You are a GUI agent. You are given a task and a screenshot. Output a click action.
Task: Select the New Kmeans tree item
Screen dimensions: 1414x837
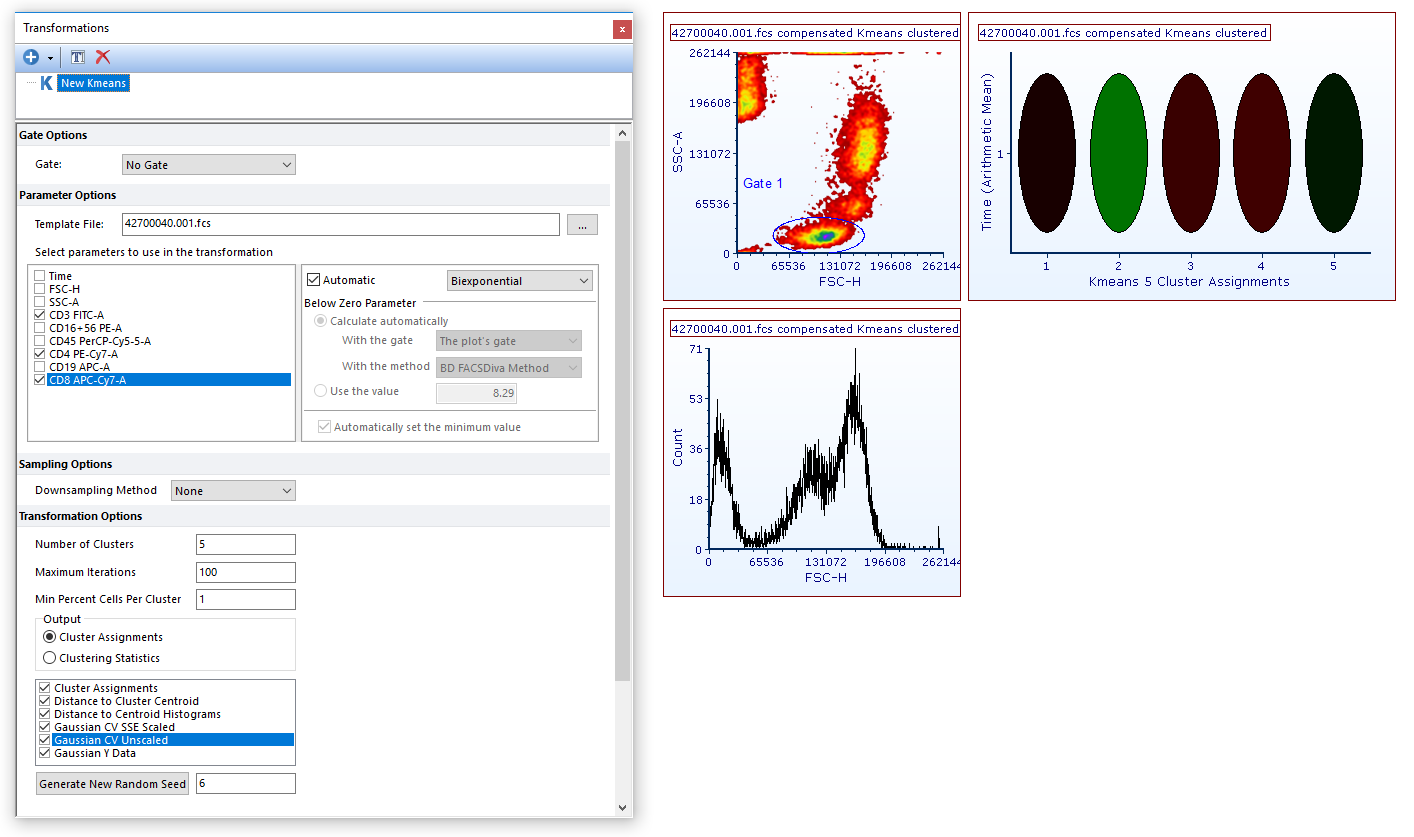click(93, 83)
